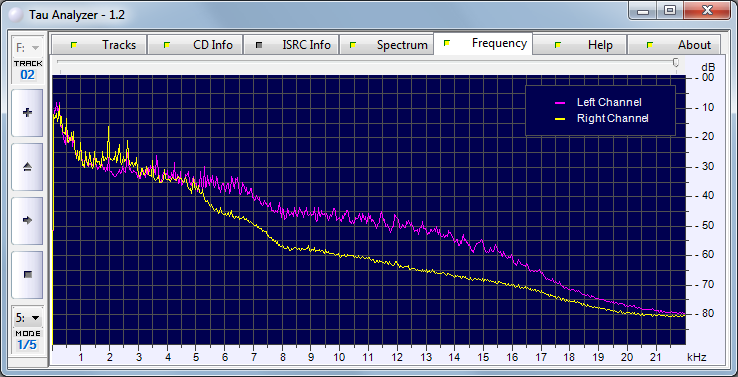Click the yellow indicator on About tab
This screenshot has width=738, height=377.
(650, 45)
